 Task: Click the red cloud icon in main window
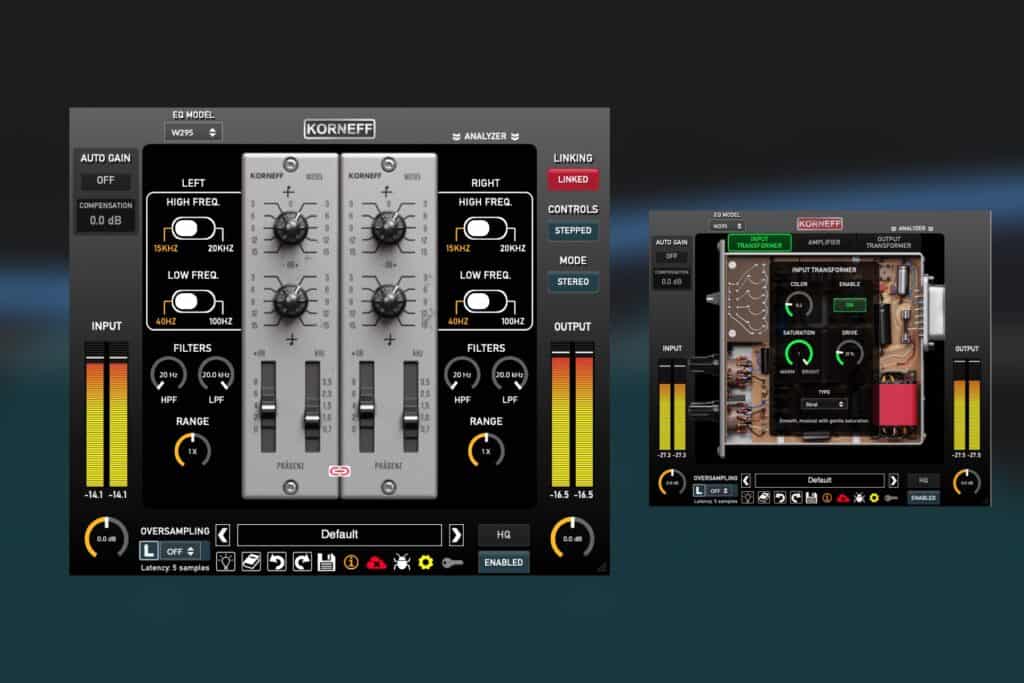click(x=376, y=562)
